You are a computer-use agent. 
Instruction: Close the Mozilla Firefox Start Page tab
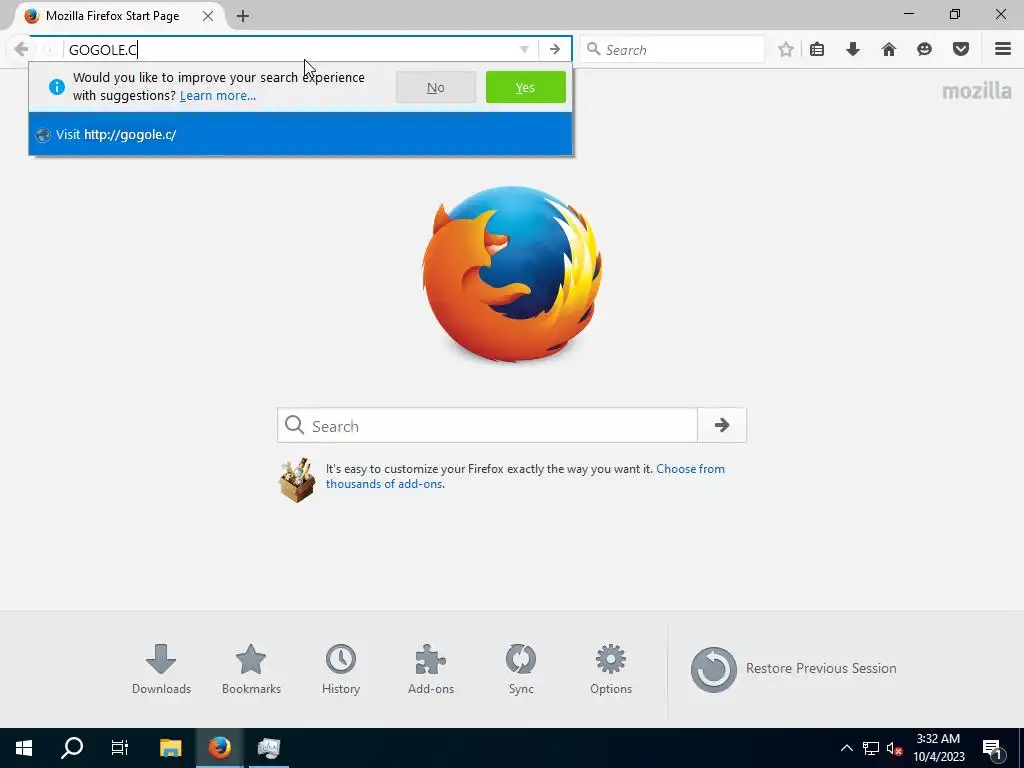(x=208, y=16)
